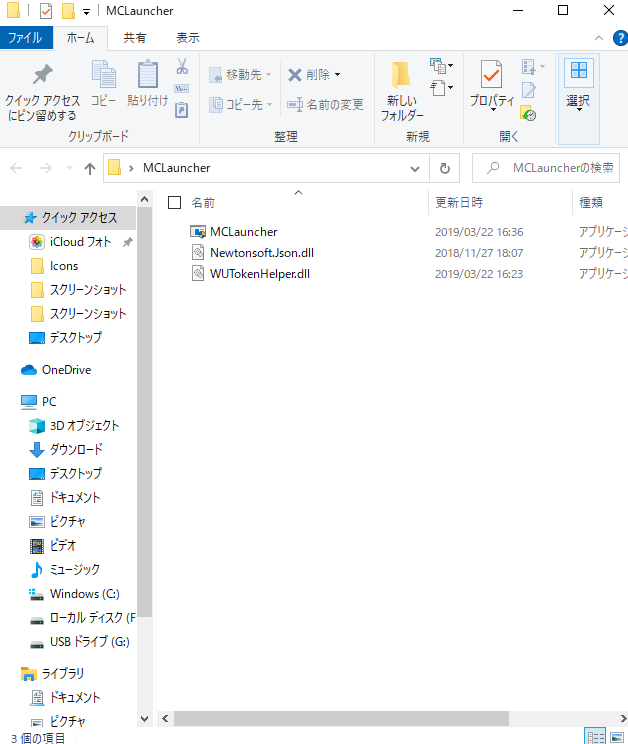Click the Forward navigation arrow
Screen dimensions: 628x744
click(x=46, y=168)
